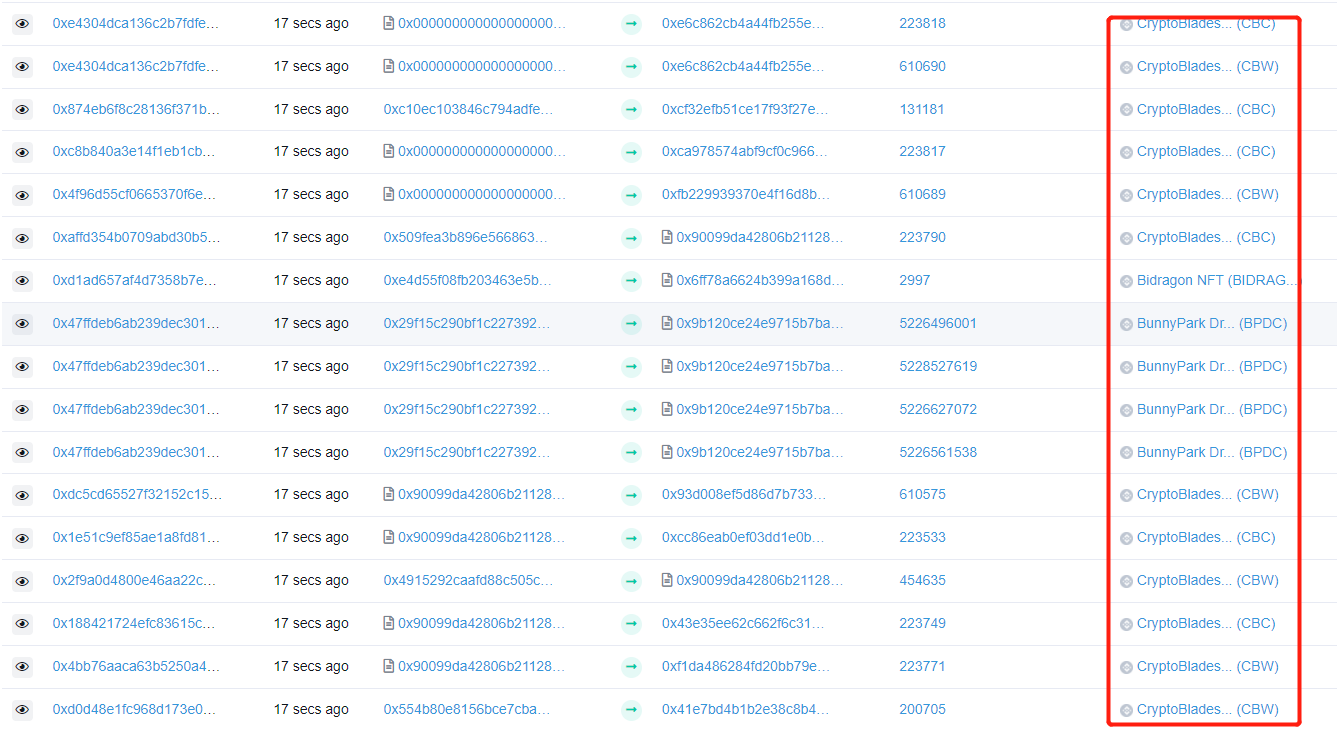
Task: Open transaction hash 0x188421724efc83615c
Action: click(134, 624)
